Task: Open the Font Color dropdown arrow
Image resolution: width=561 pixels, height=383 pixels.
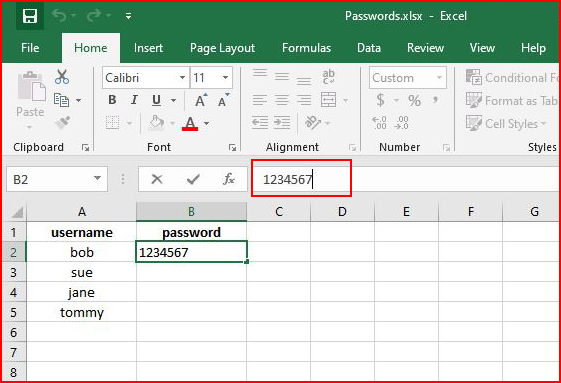Action: [206, 123]
